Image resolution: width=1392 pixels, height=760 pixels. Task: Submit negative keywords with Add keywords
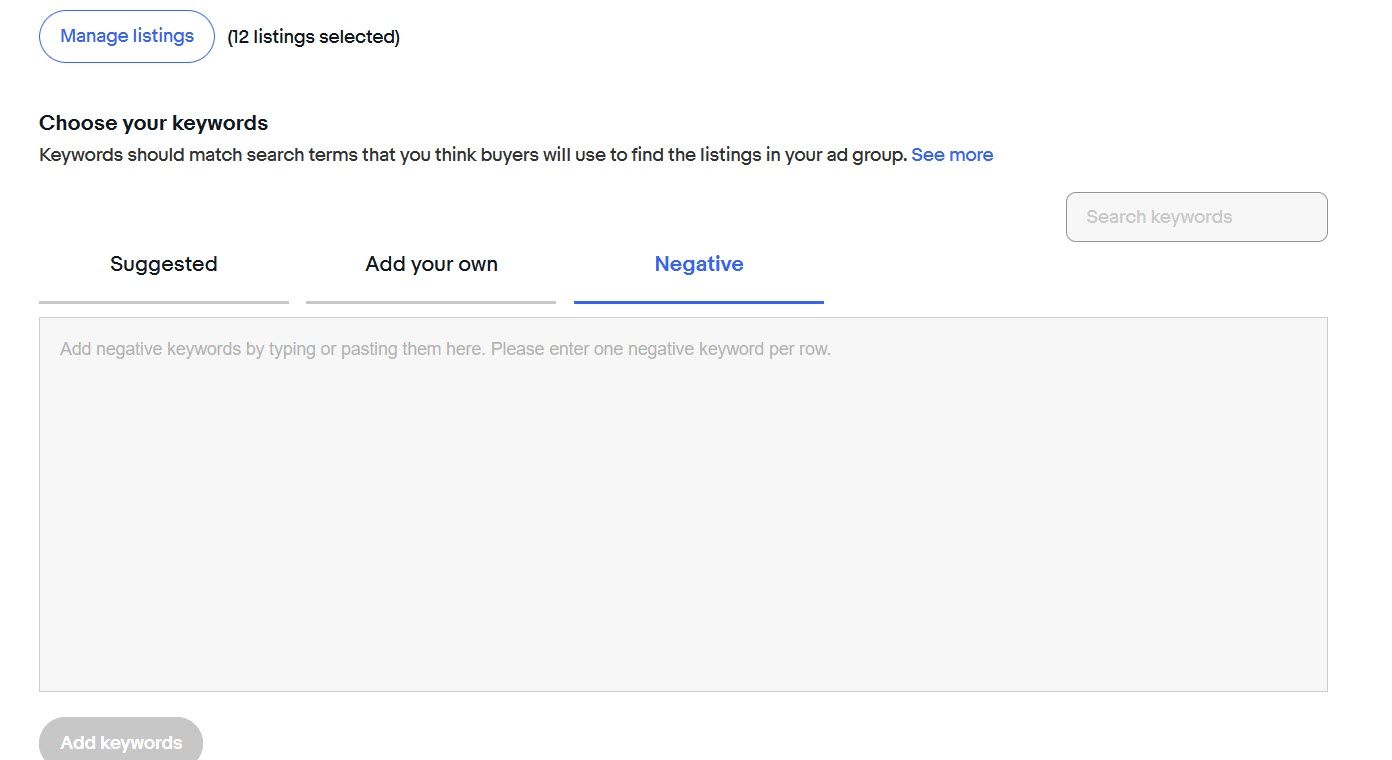pos(121,742)
